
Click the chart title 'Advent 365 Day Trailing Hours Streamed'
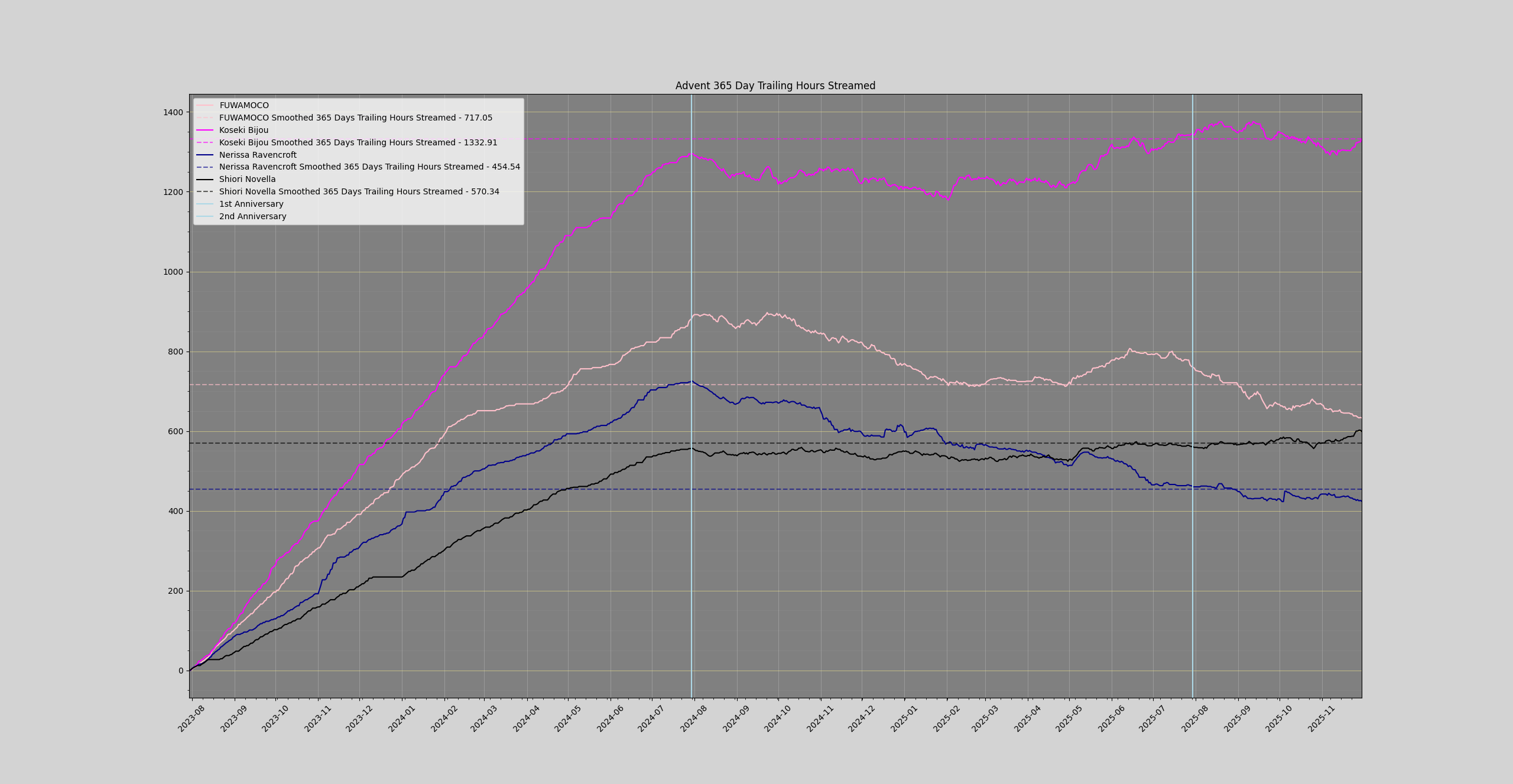775,86
